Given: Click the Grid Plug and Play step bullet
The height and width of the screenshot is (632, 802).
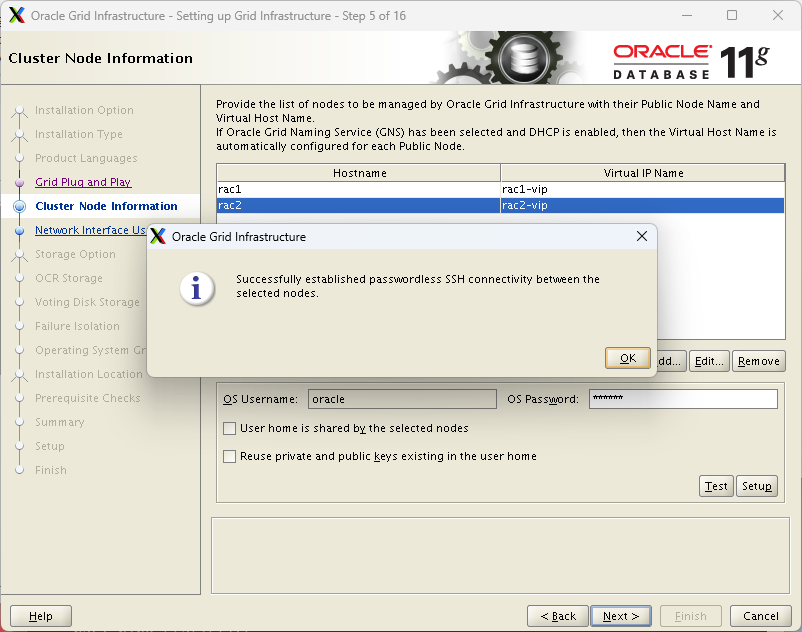Looking at the screenshot, I should tap(19, 182).
